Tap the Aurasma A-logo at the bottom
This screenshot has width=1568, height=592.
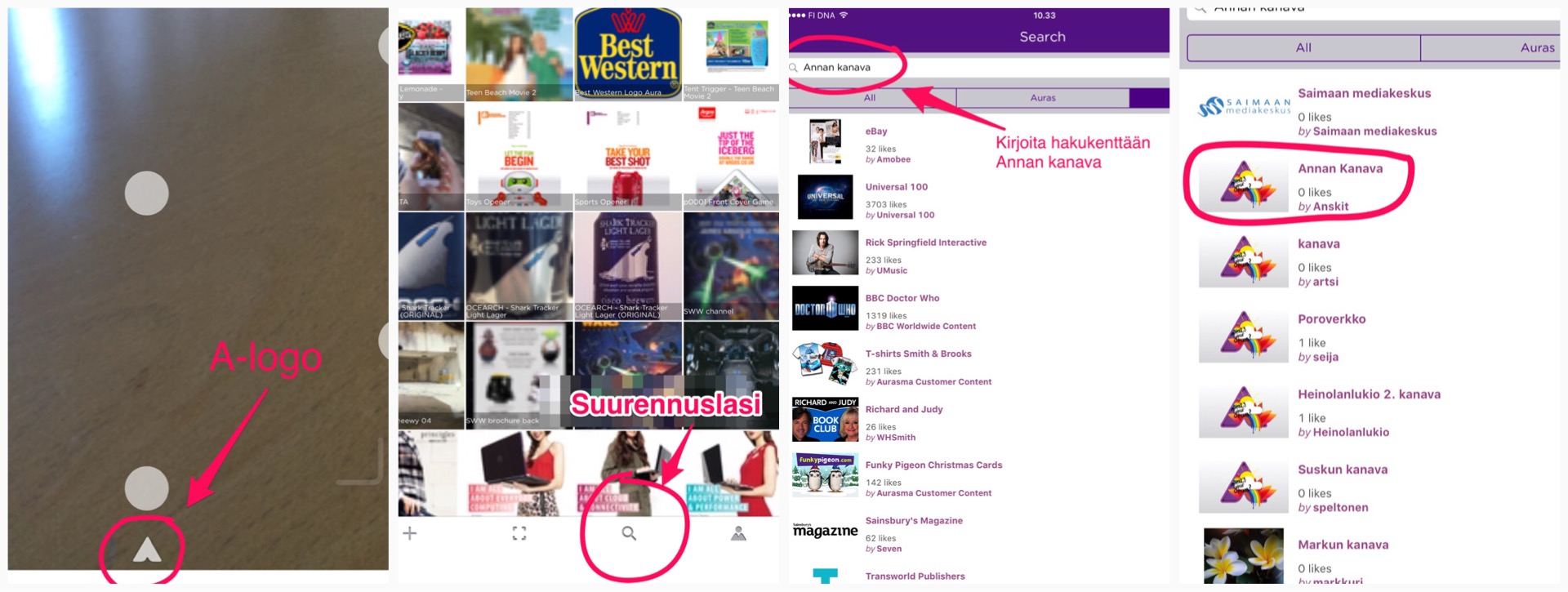[x=147, y=550]
